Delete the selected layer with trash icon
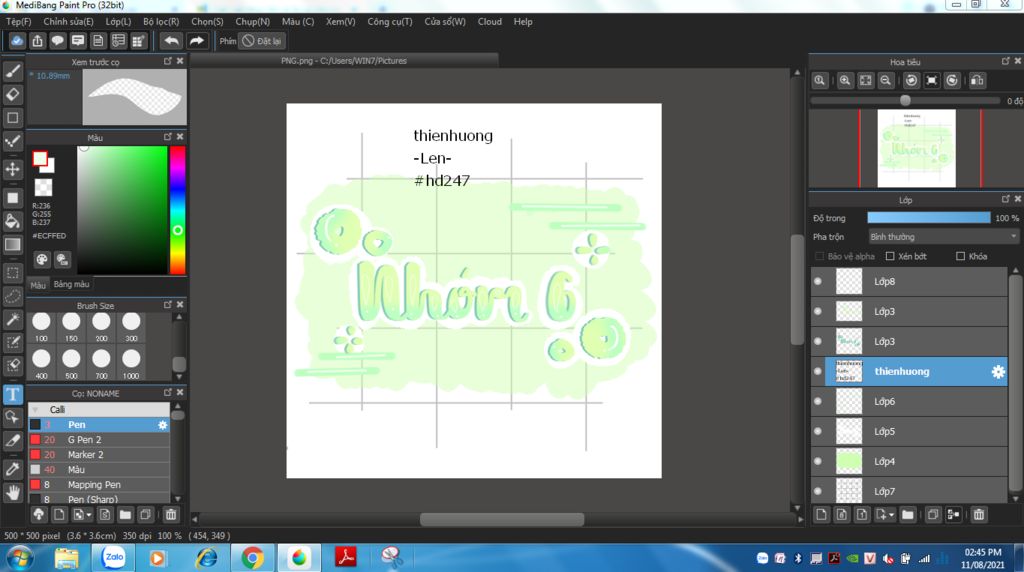1024x572 pixels. pyautogui.click(x=978, y=515)
